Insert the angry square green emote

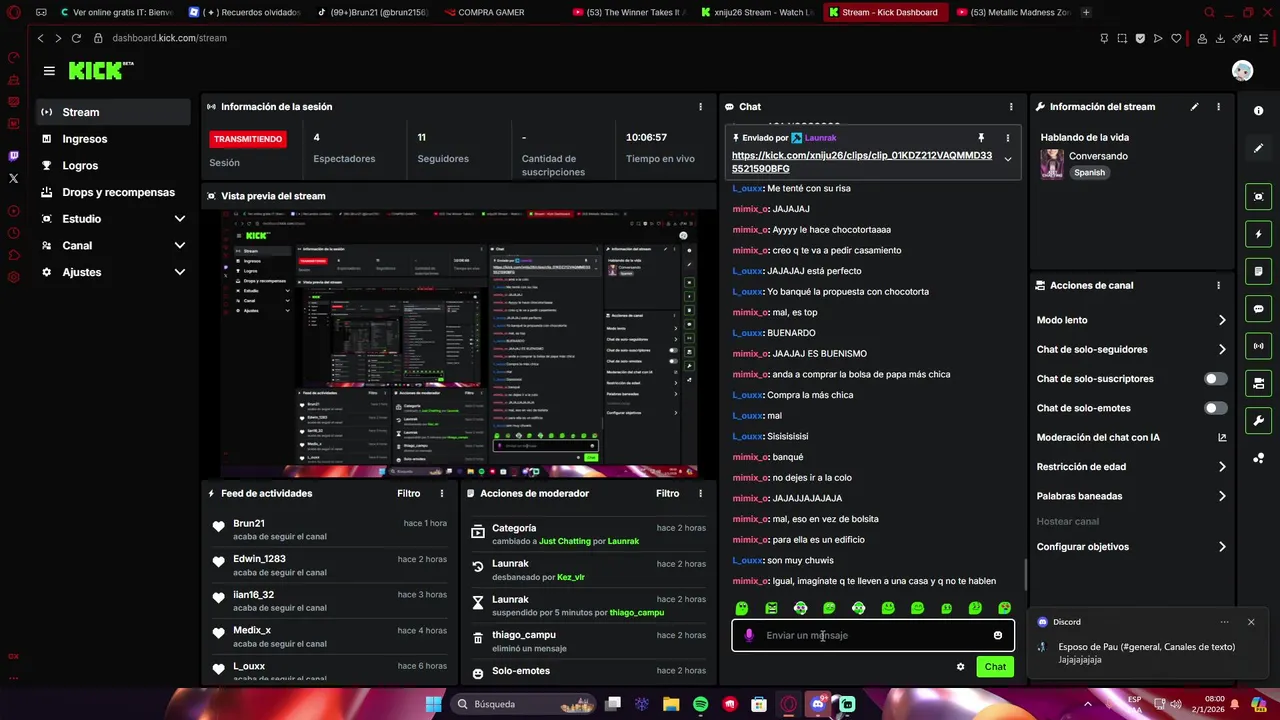pyautogui.click(x=771, y=608)
